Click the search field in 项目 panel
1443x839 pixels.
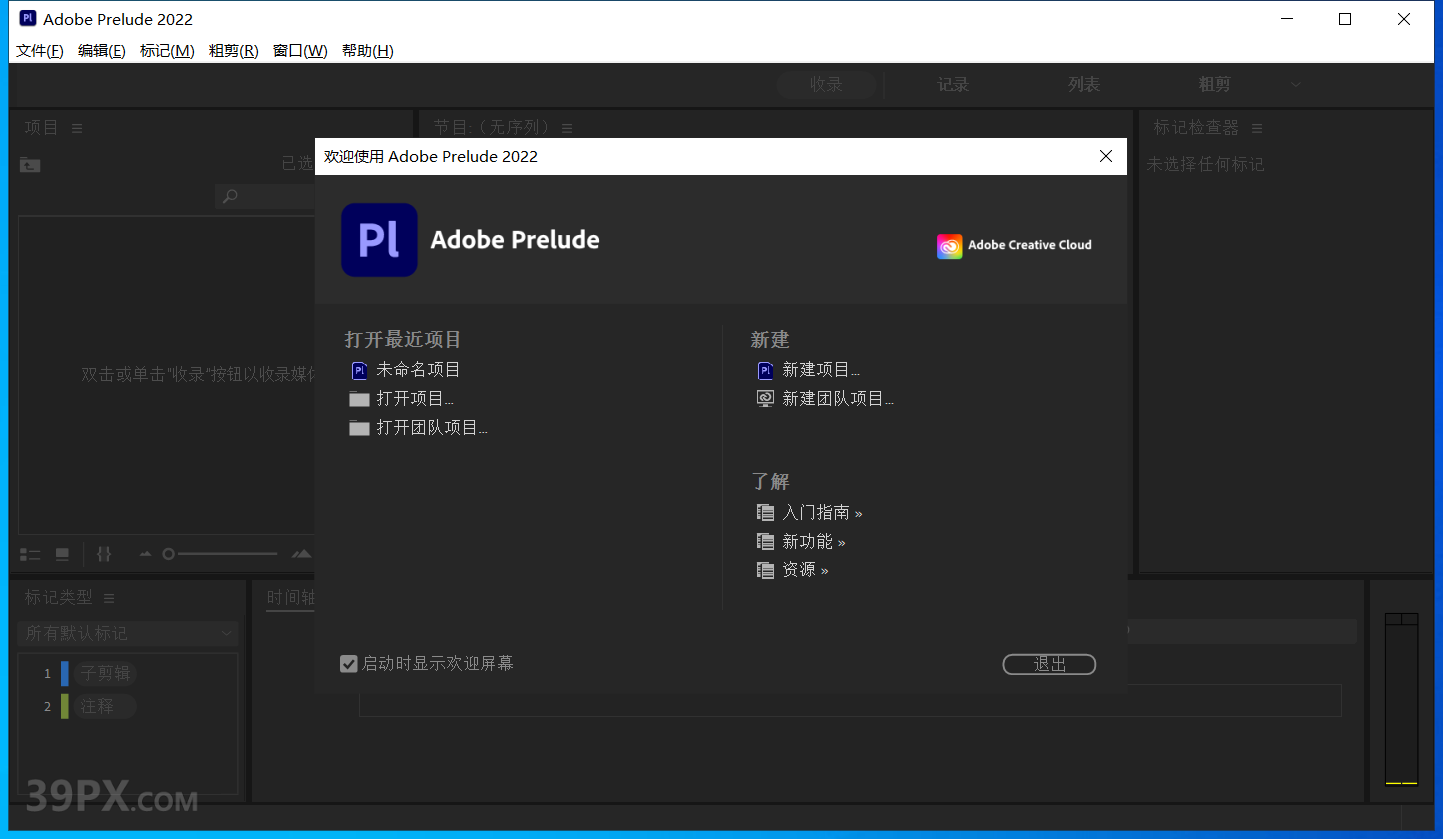point(266,196)
